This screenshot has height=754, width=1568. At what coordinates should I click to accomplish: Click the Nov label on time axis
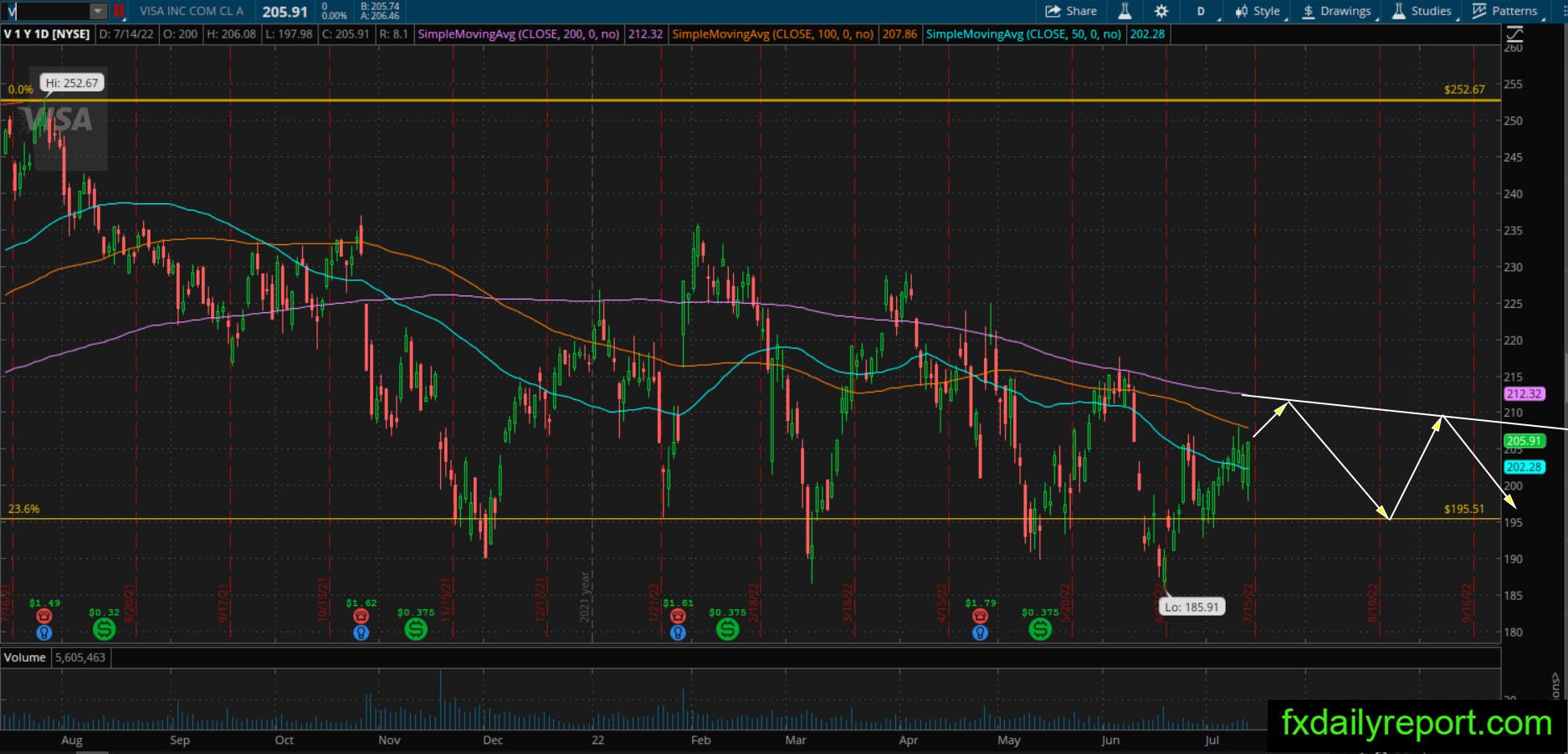(389, 740)
